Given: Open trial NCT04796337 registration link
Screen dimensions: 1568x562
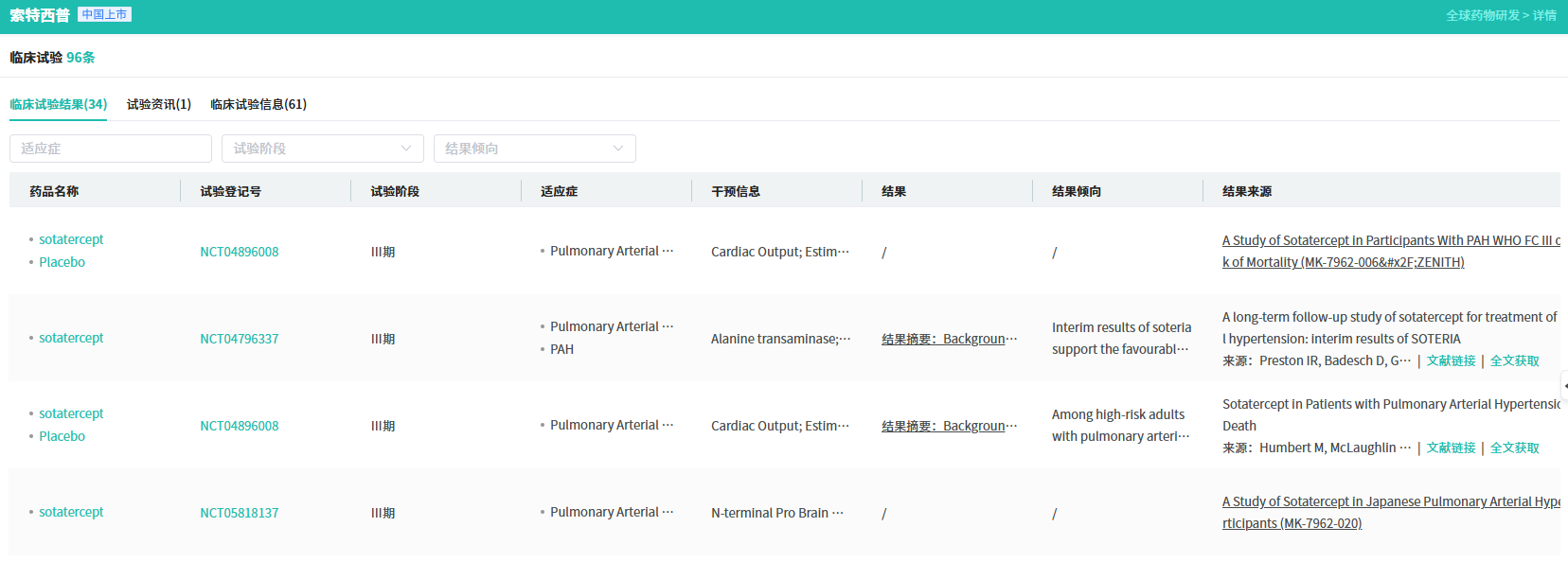Looking at the screenshot, I should click(240, 339).
